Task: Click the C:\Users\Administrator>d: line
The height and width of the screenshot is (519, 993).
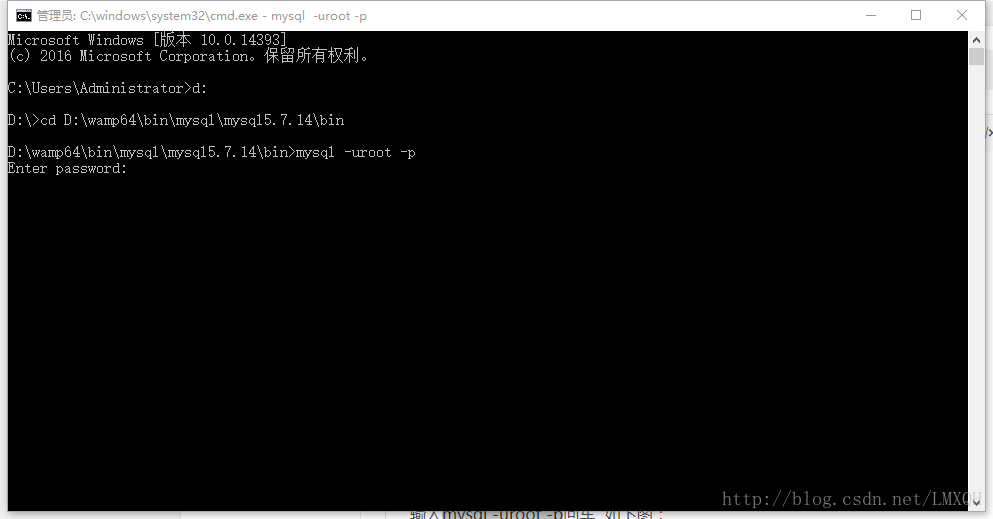Action: point(108,89)
